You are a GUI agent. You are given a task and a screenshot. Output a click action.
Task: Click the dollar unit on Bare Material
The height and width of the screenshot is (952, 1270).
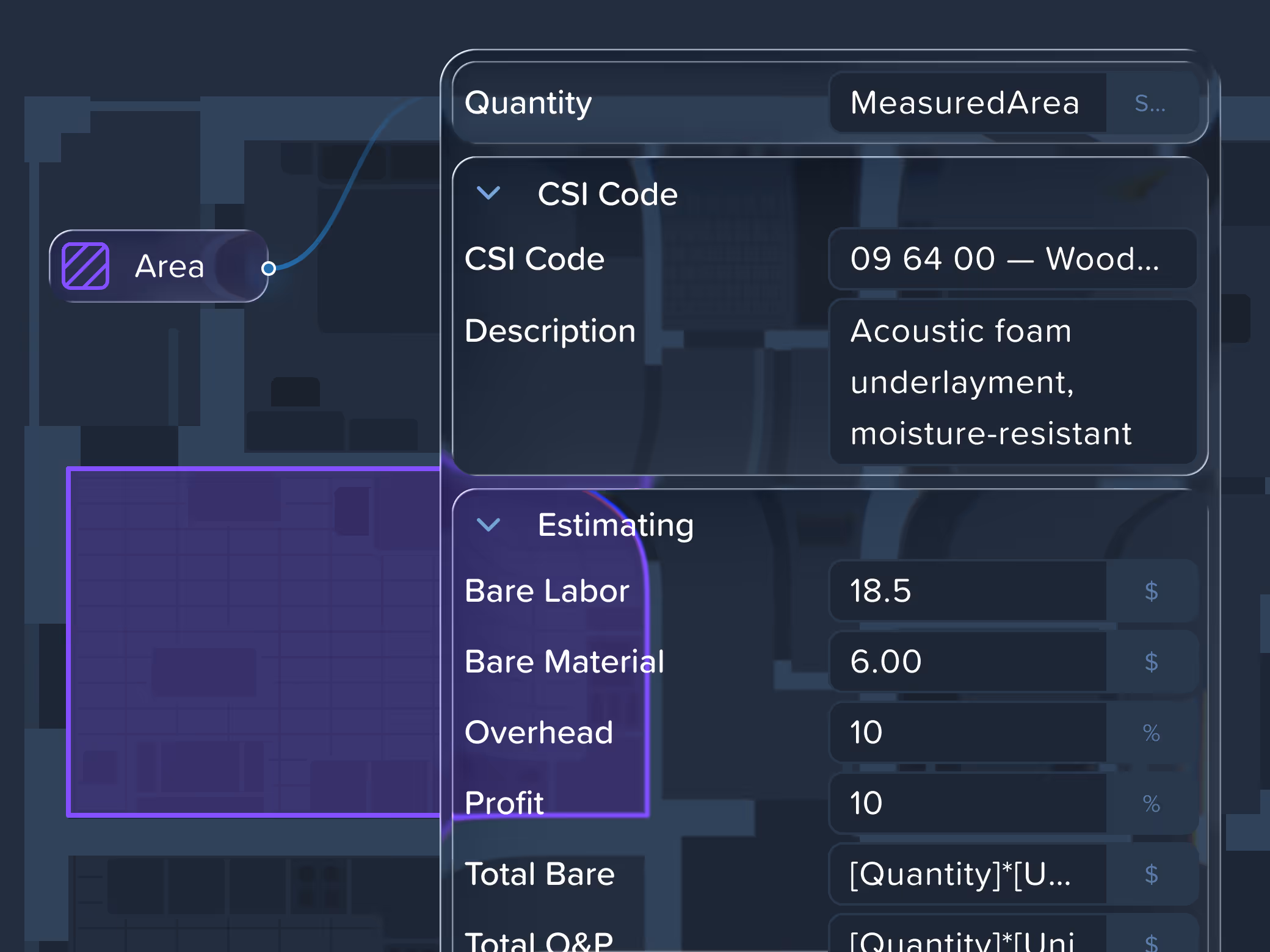[1151, 662]
